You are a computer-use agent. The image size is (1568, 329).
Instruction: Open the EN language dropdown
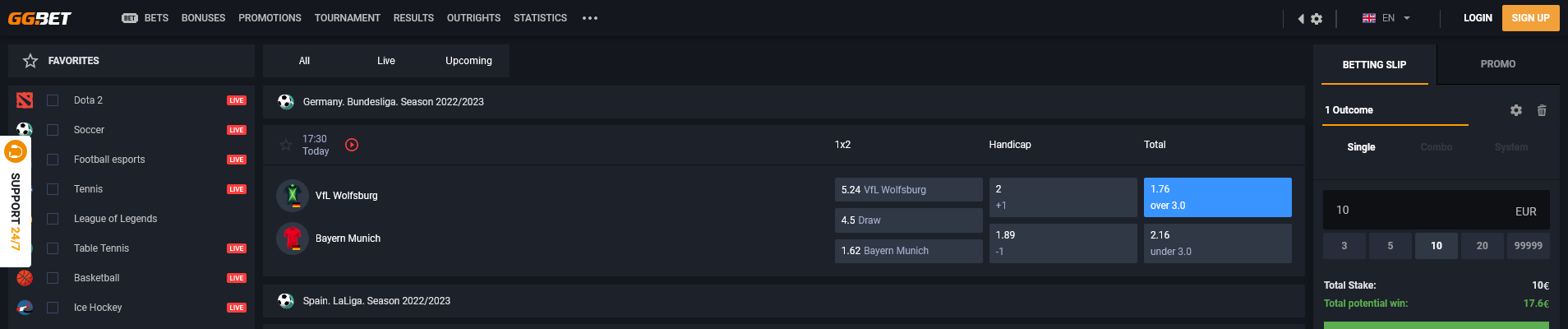(x=1386, y=18)
